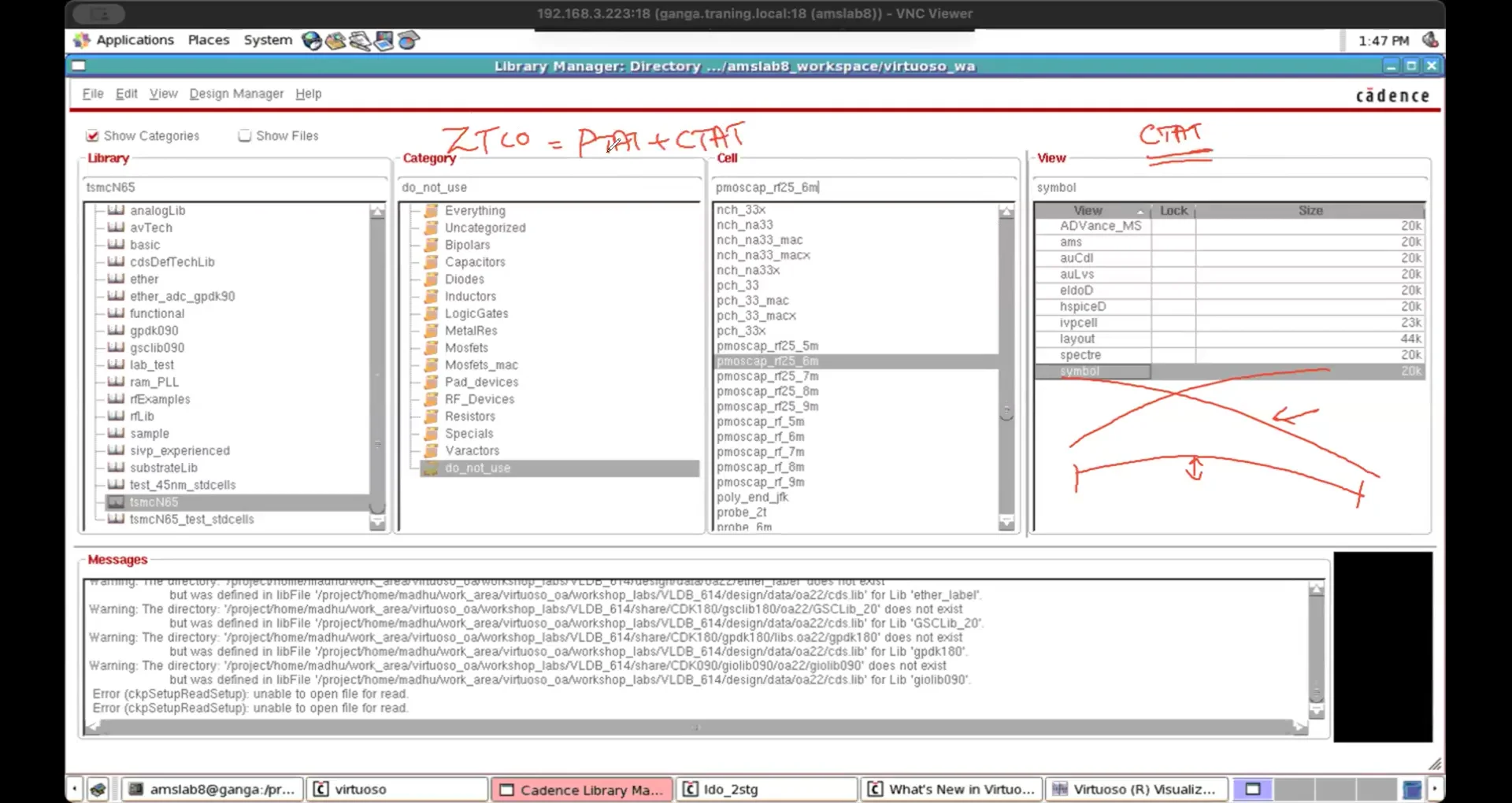Click the Cell list scroll-down arrow

(x=1006, y=523)
